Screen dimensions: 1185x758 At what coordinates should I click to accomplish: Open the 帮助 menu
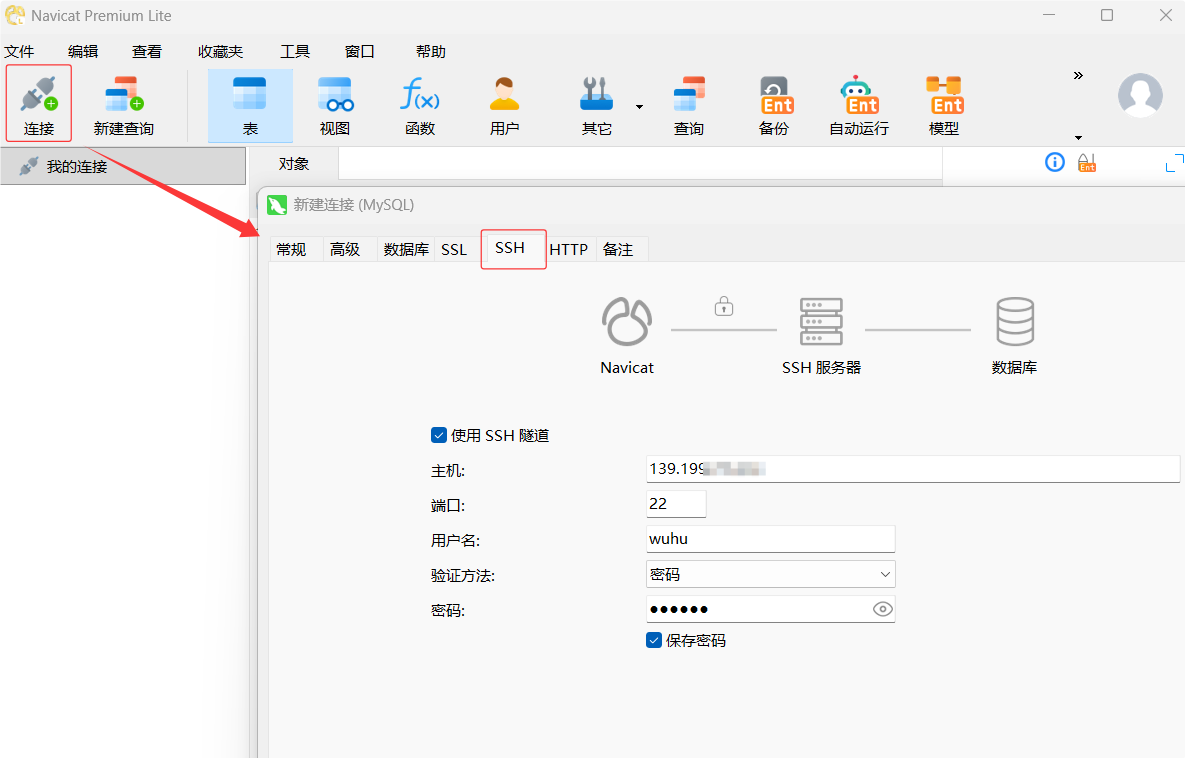pyautogui.click(x=431, y=51)
